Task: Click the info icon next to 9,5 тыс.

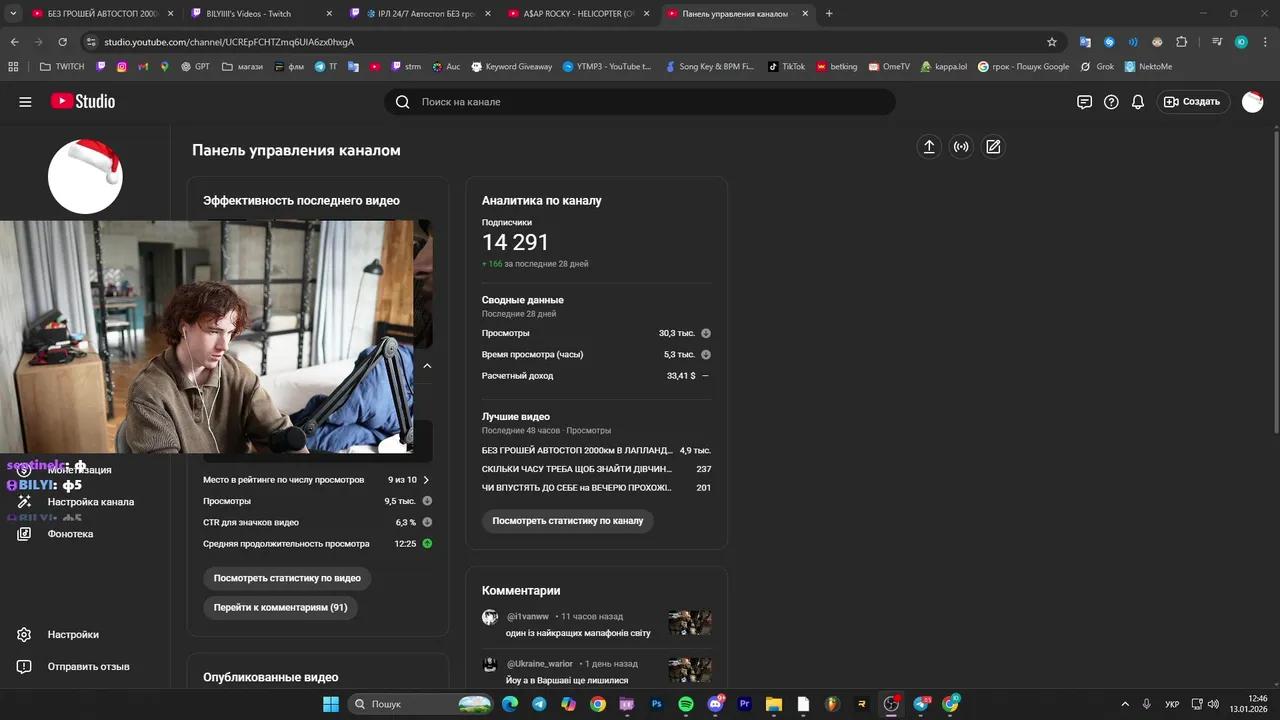Action: click(427, 501)
